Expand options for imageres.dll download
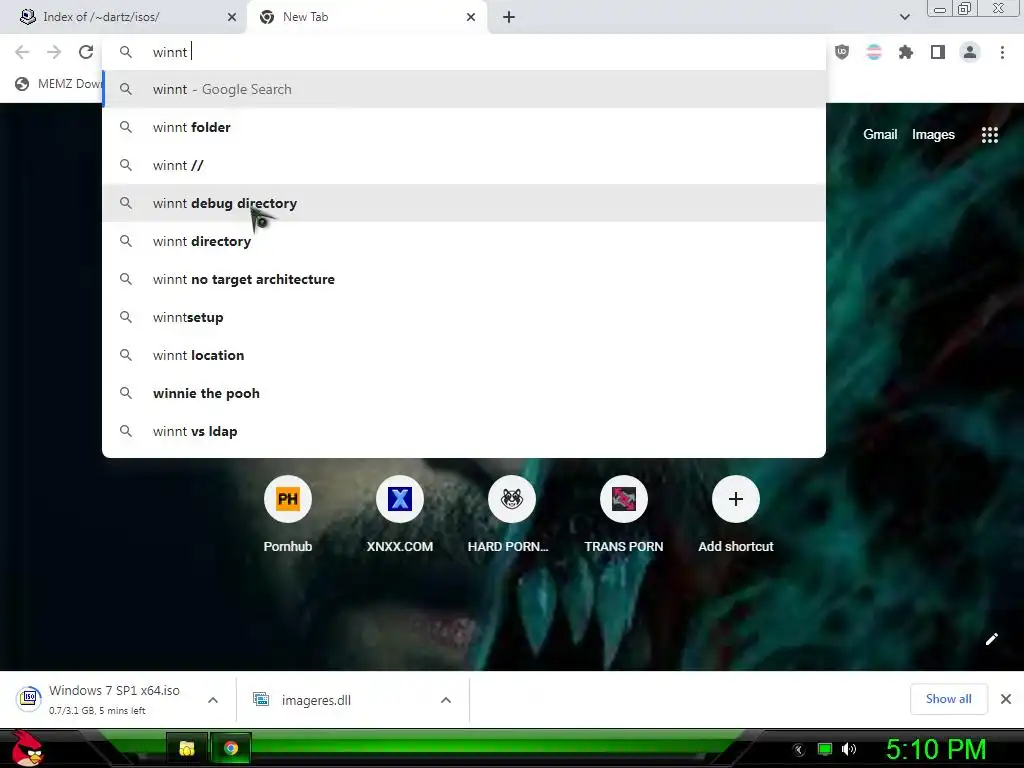Viewport: 1024px width, 768px height. (446, 700)
